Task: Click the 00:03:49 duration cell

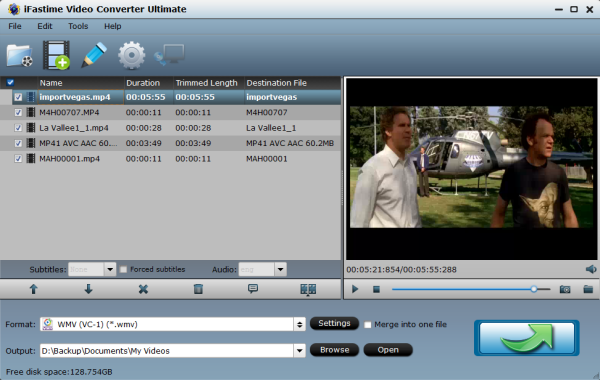Action: 143,143
